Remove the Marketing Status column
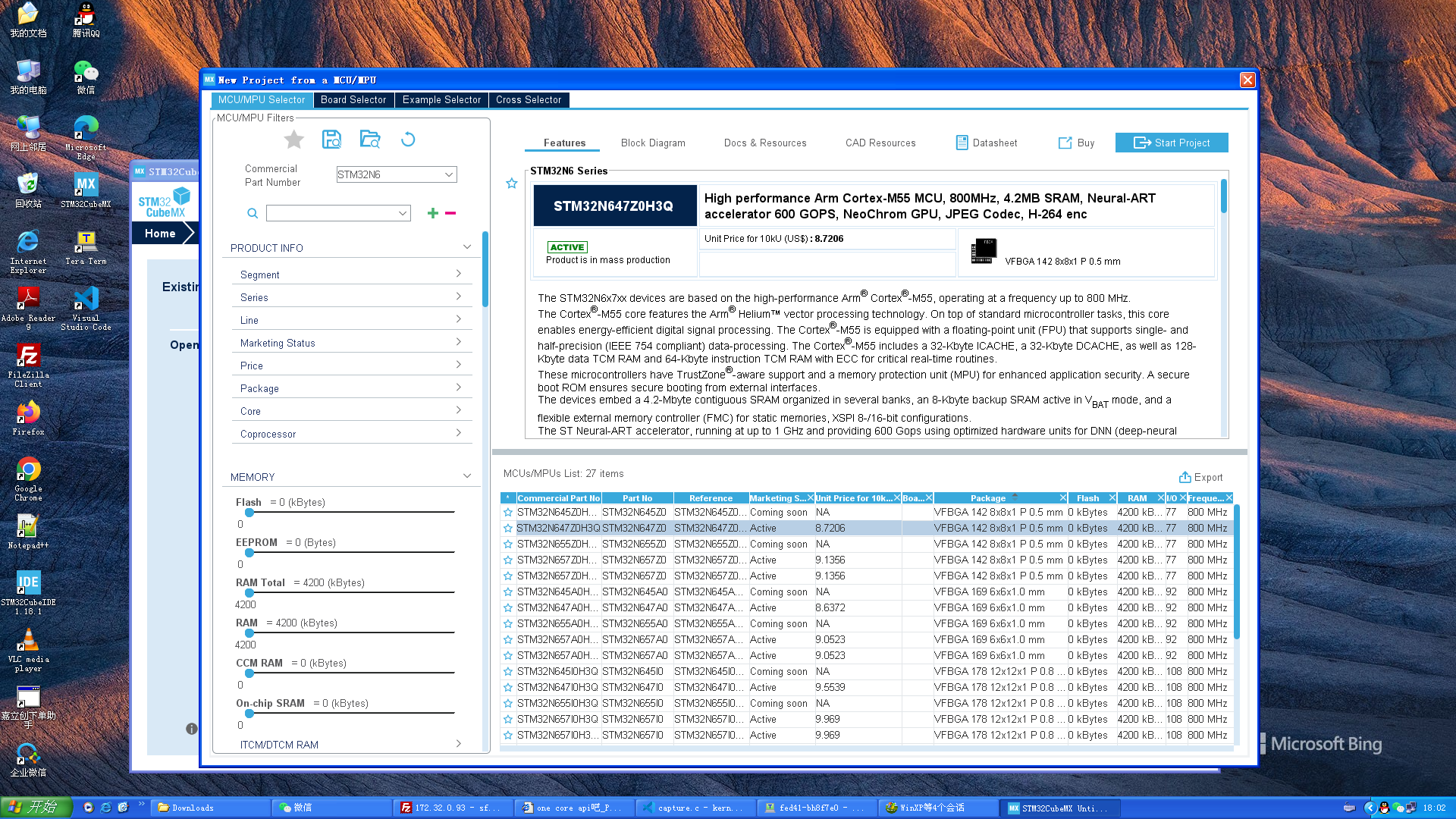 (810, 497)
